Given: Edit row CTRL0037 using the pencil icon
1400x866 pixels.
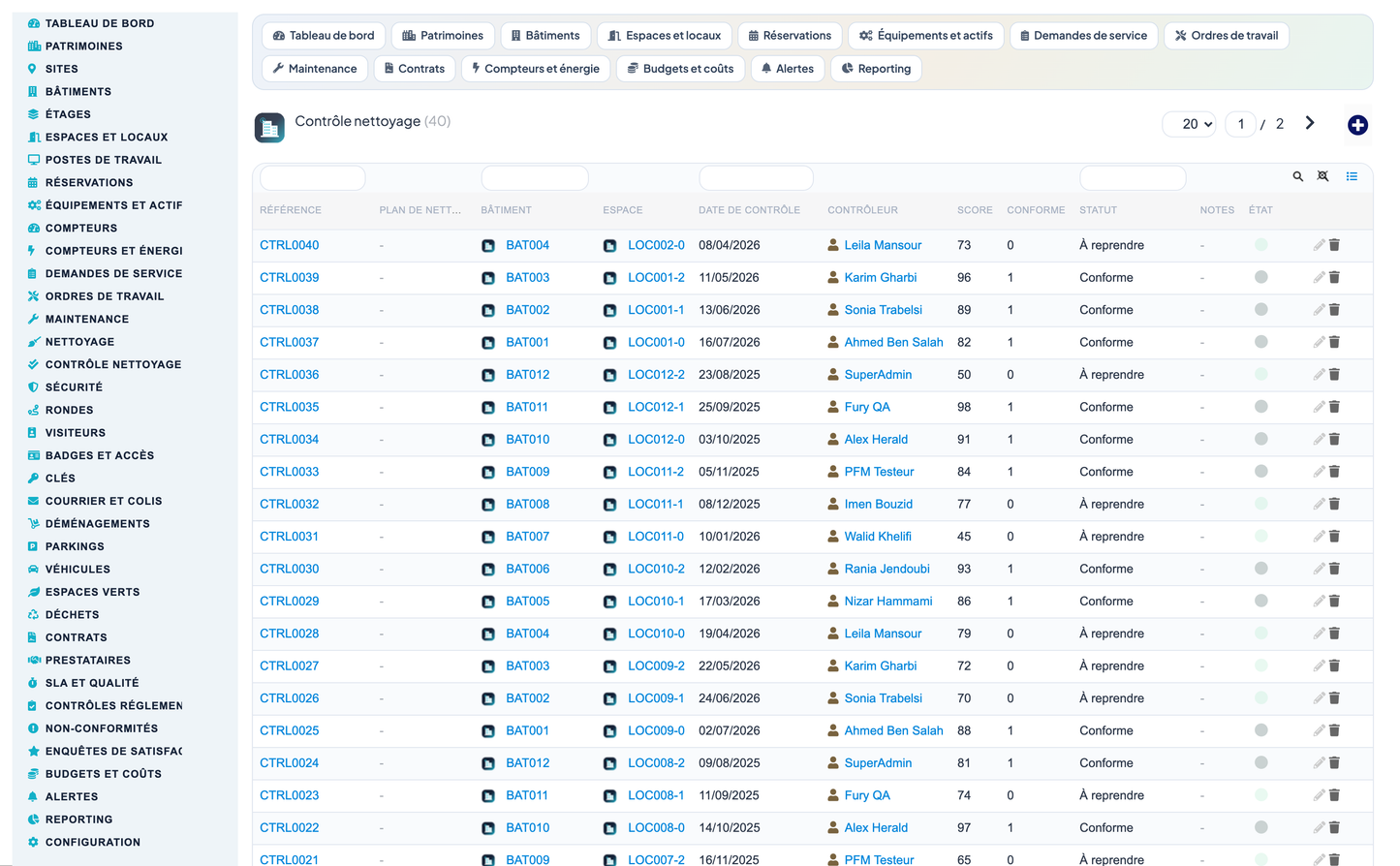Looking at the screenshot, I should point(1319,342).
